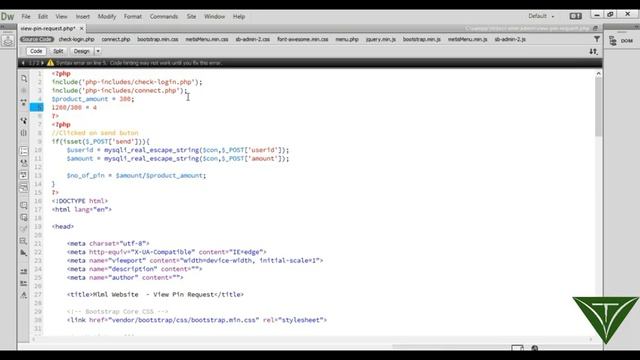Open related file metisMenu.min.css

[207, 39]
